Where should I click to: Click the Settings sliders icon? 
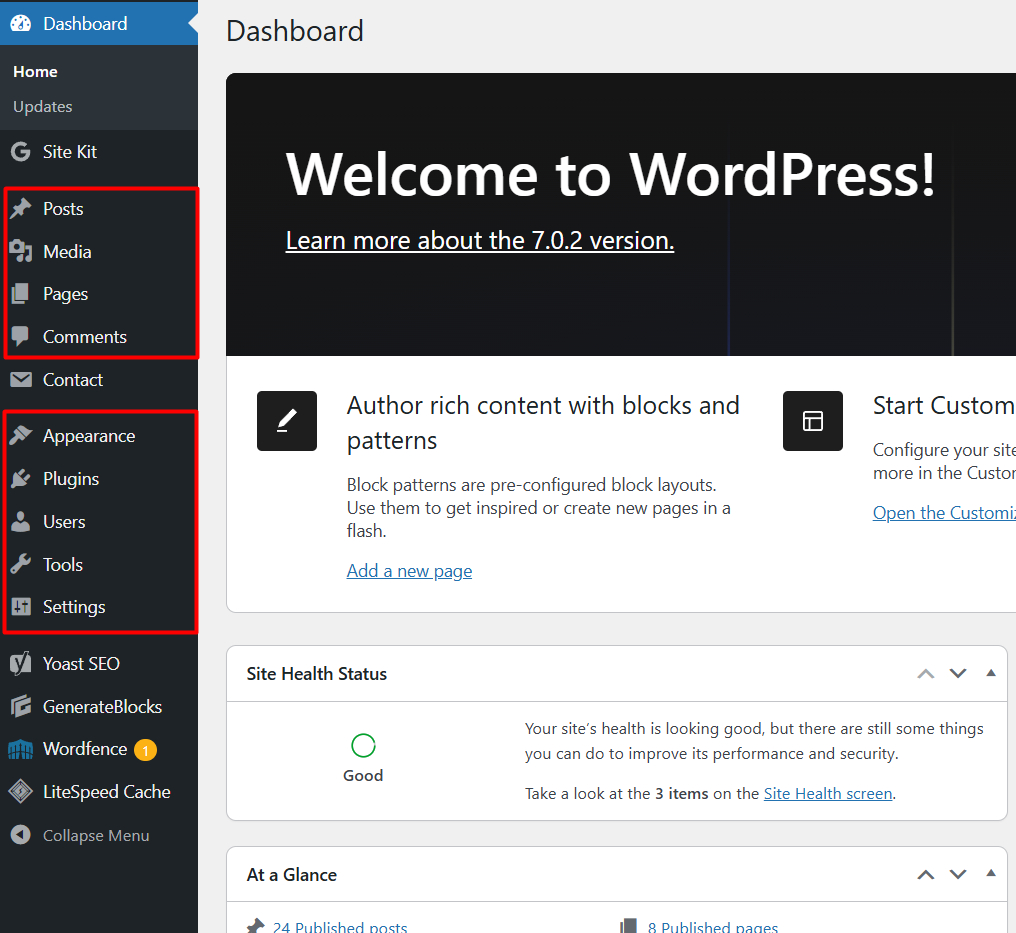click(21, 606)
